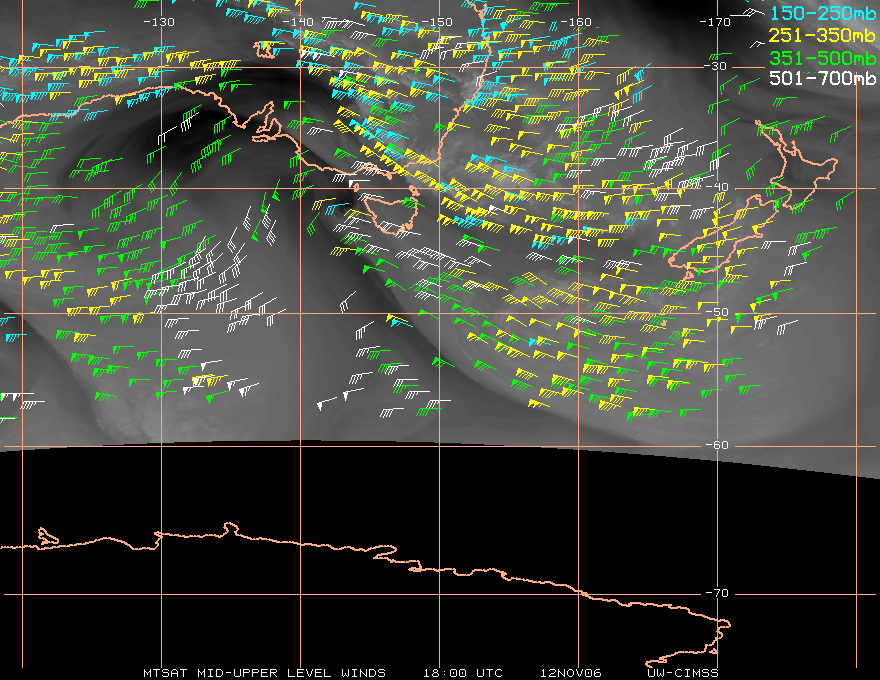
Task: Click the -30 latitude label
Action: 716,66
